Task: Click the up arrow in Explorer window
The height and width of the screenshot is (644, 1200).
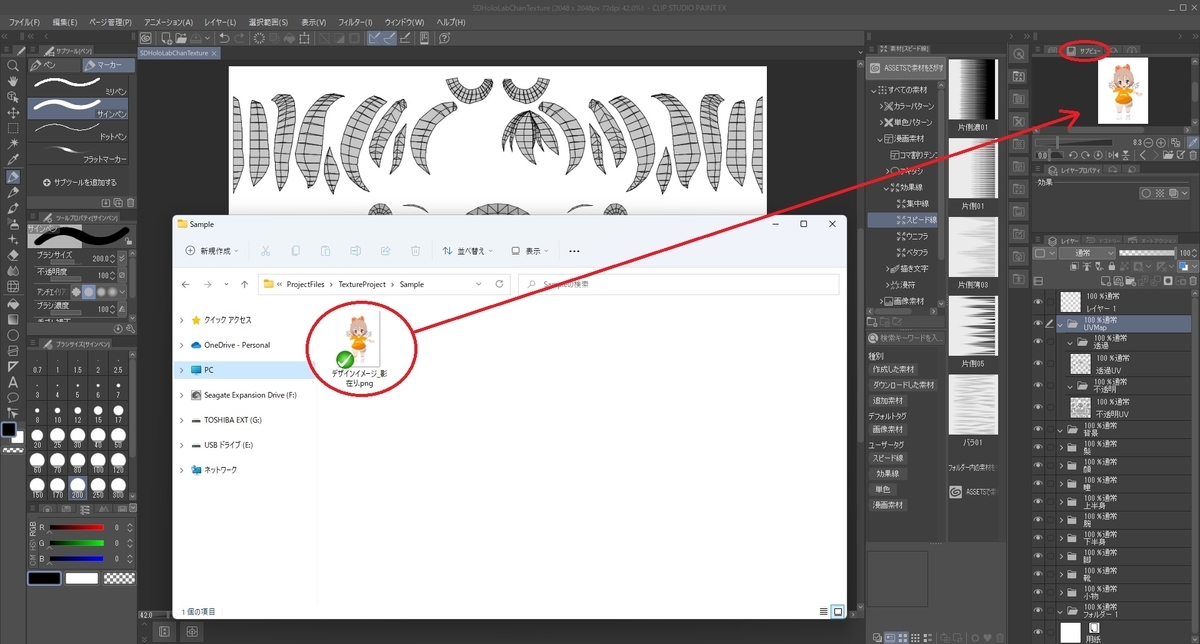Action: pos(245,284)
